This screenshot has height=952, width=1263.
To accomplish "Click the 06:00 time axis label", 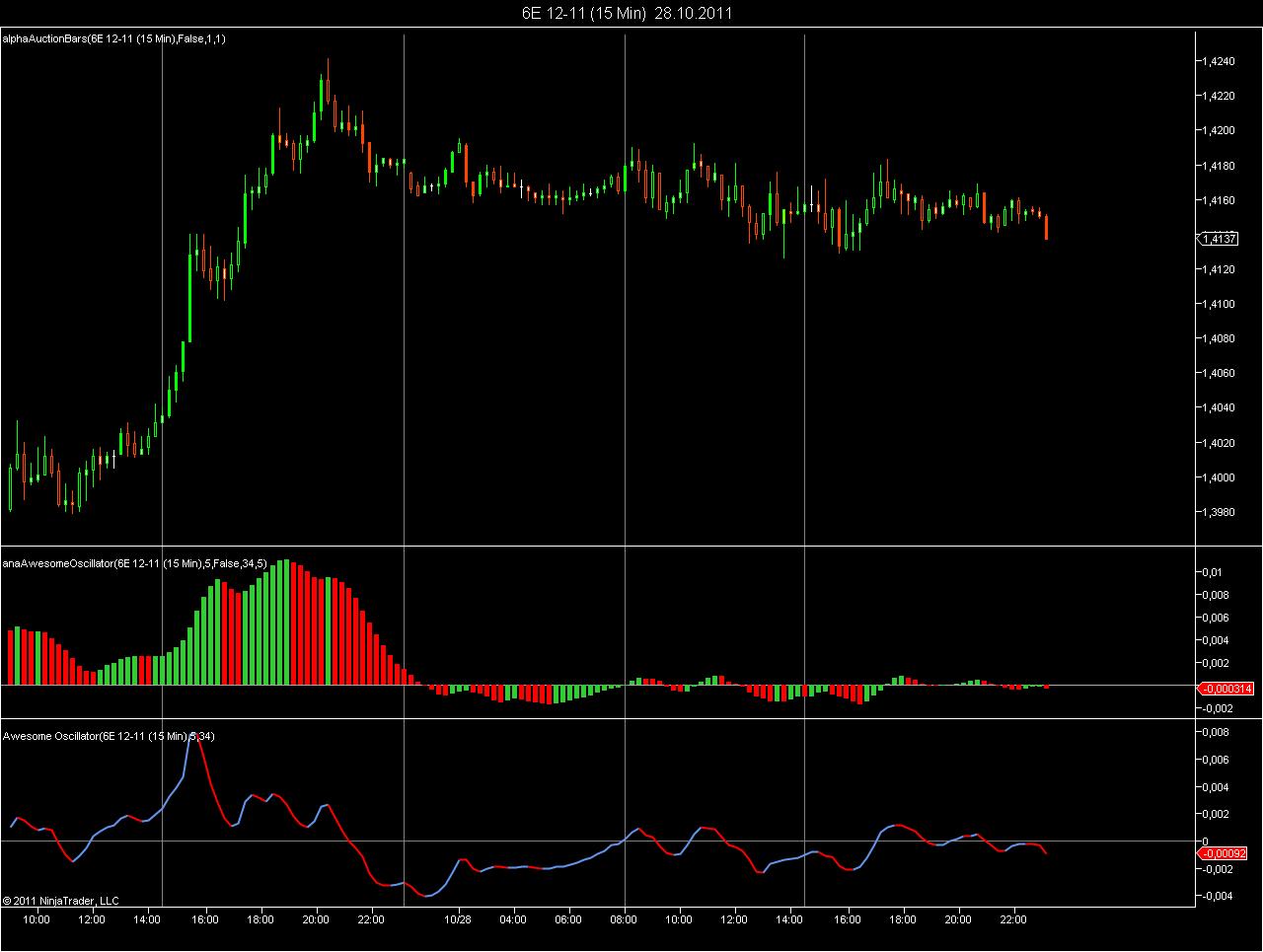I will click(x=568, y=918).
